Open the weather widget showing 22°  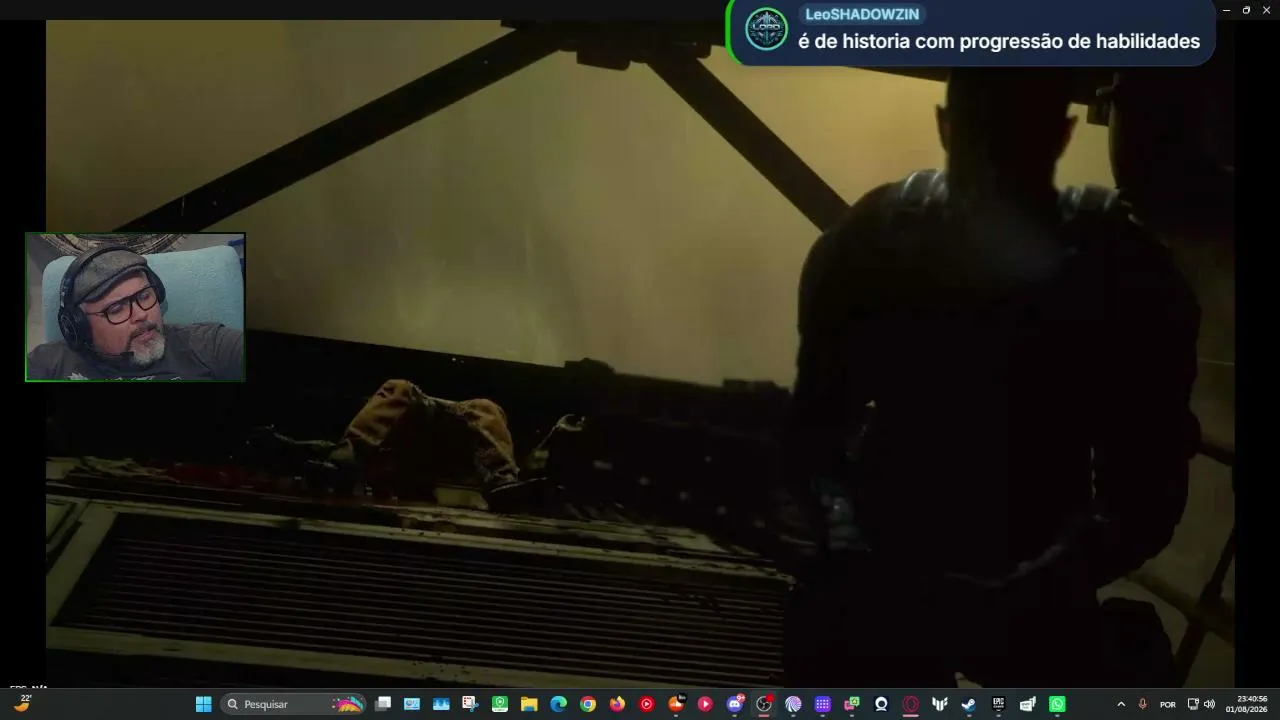22,703
